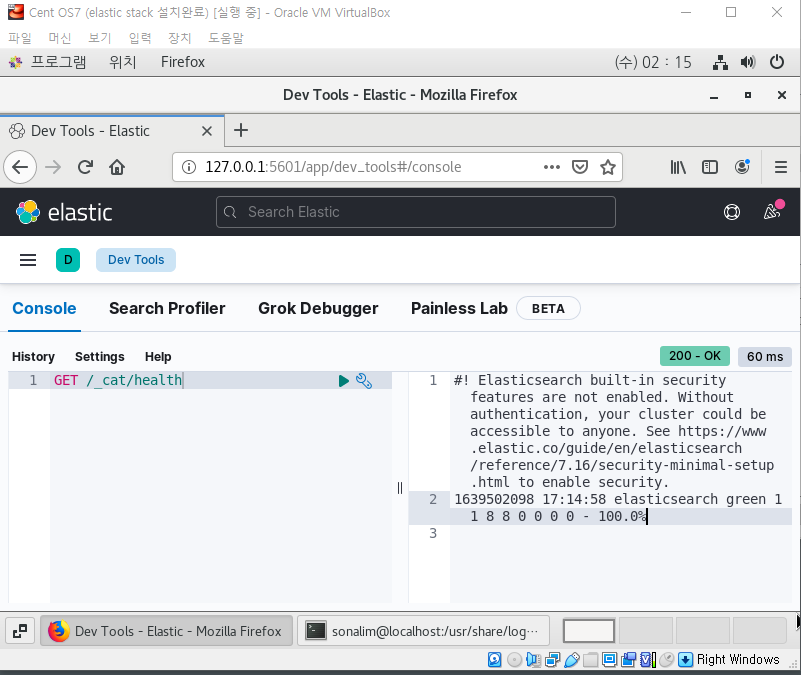Click the 60 ms response time badge
Image resolution: width=801 pixels, height=675 pixels.
click(x=765, y=357)
